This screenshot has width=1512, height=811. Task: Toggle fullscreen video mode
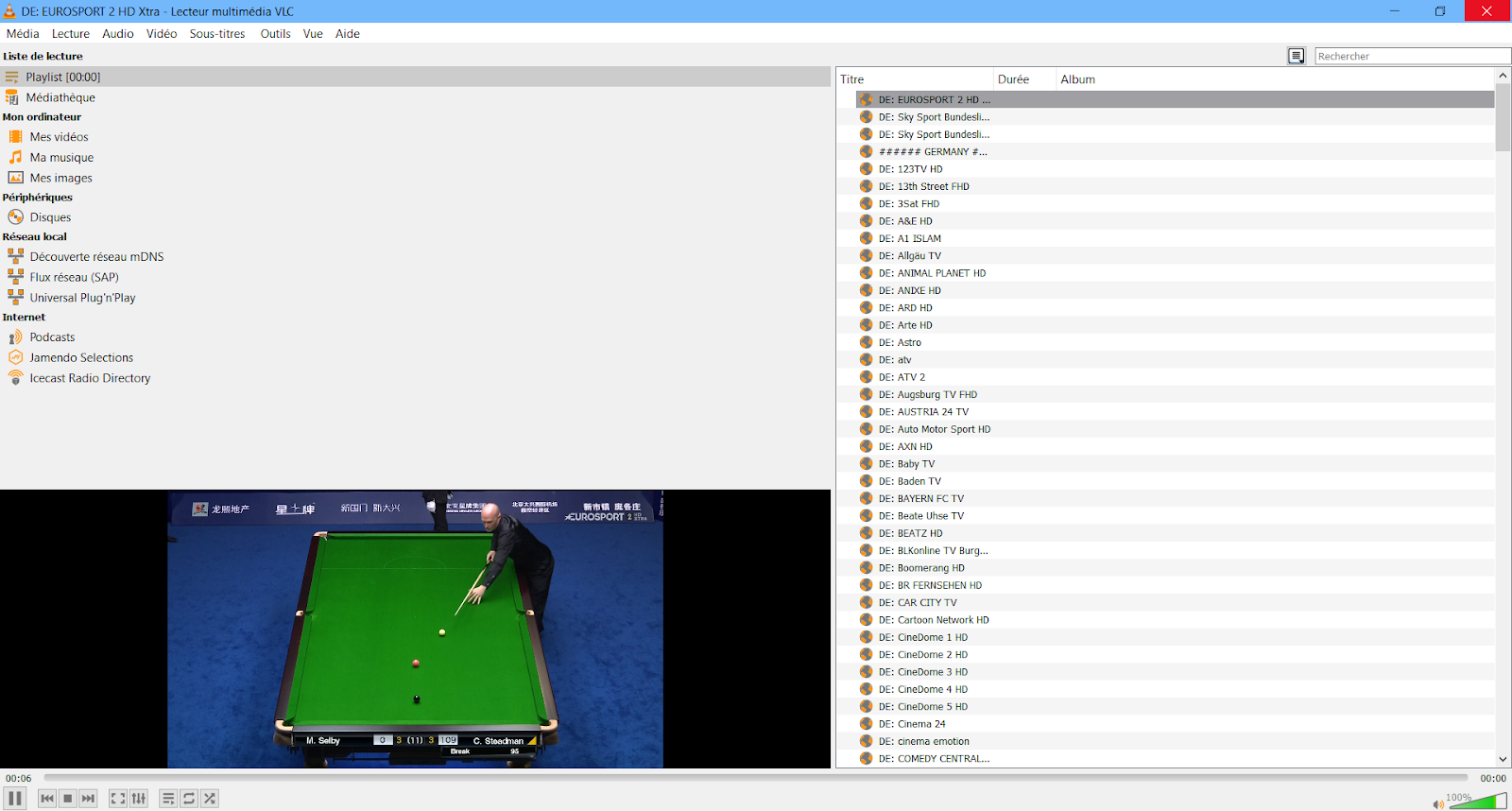118,799
